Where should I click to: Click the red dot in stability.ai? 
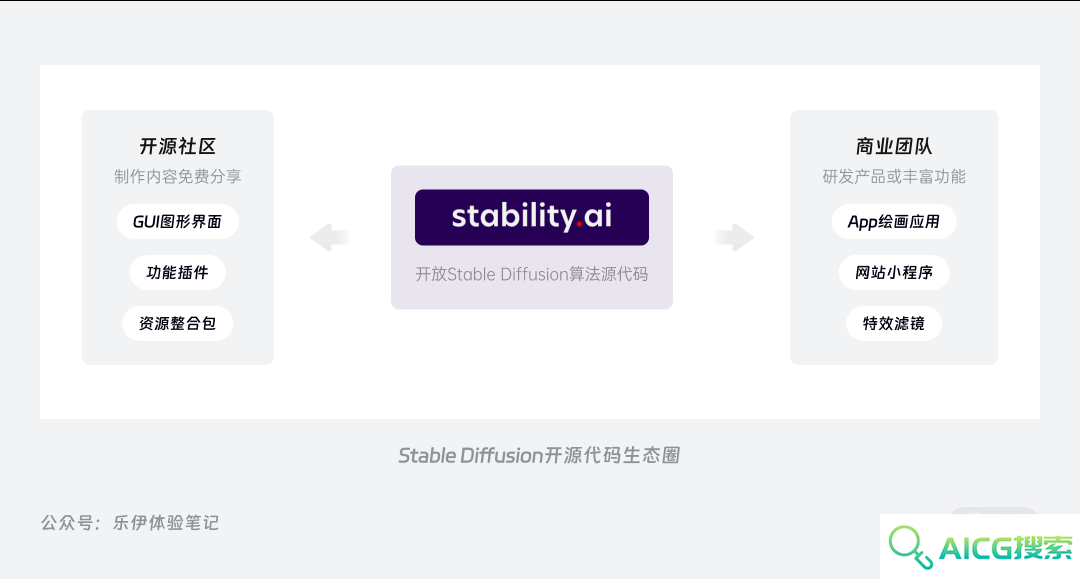click(x=579, y=224)
